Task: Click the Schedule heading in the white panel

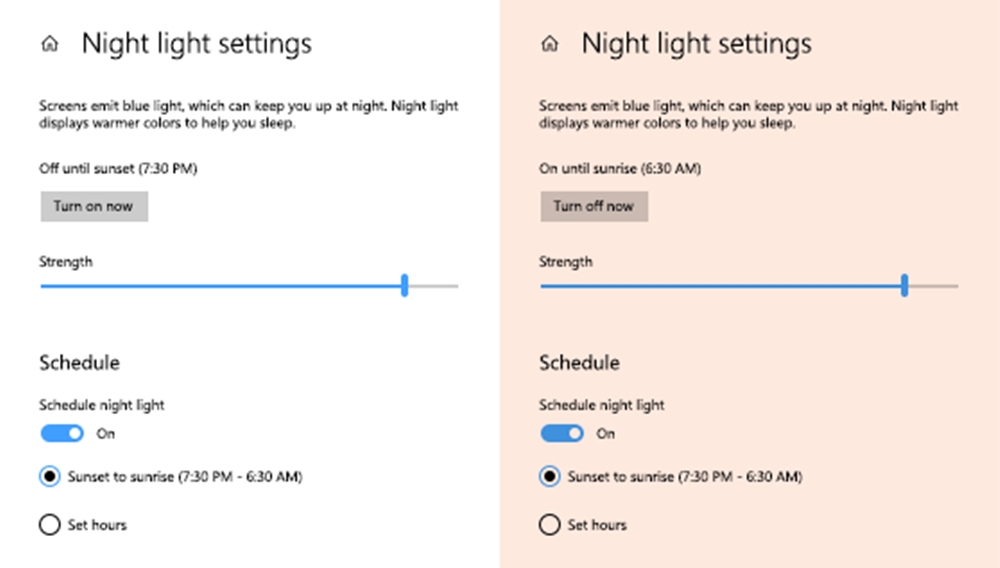Action: click(x=80, y=363)
